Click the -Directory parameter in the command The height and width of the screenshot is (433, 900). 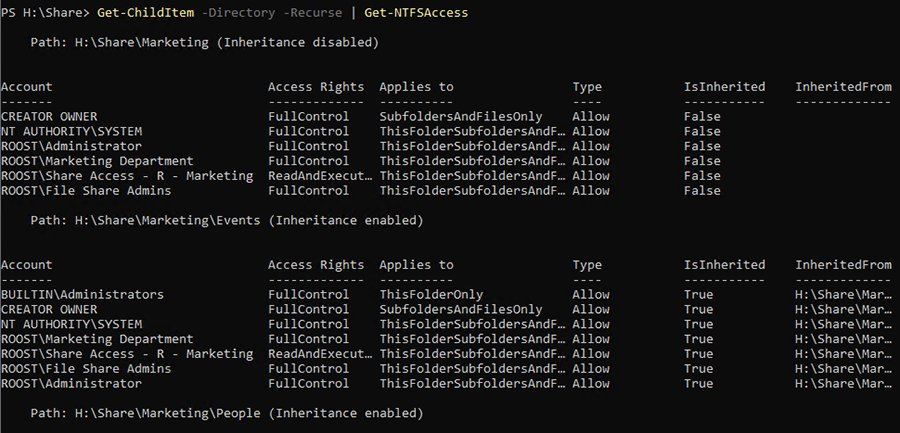238,13
